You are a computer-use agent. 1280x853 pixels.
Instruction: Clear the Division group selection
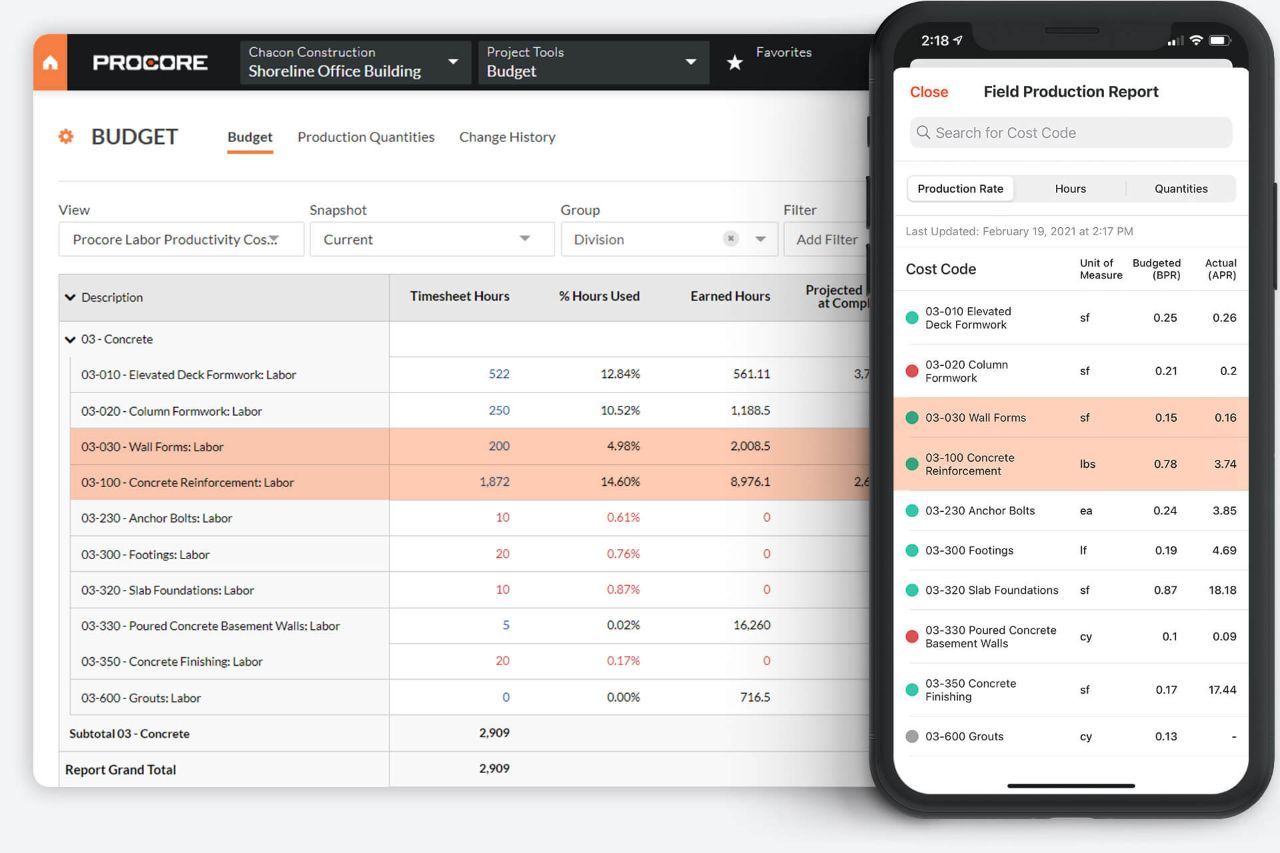point(731,239)
